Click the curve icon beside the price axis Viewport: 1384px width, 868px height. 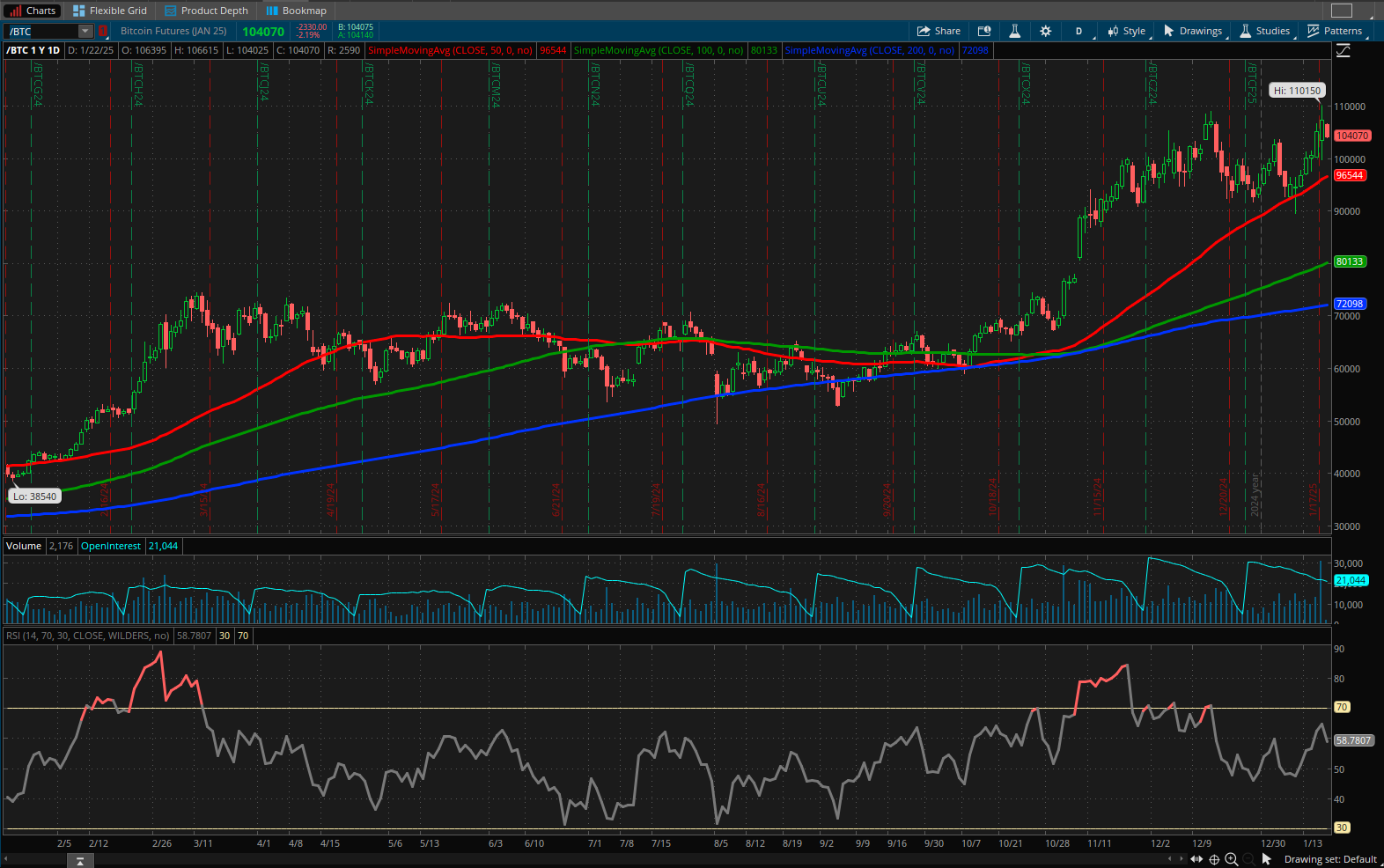coord(1343,51)
